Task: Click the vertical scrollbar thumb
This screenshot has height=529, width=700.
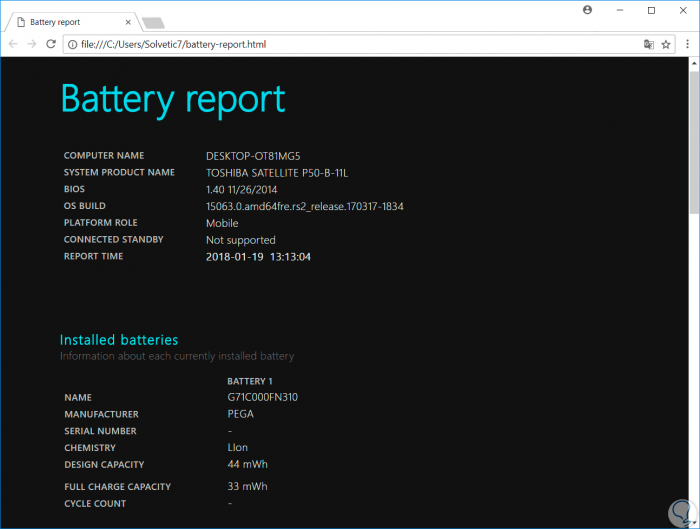Action: pos(694,143)
